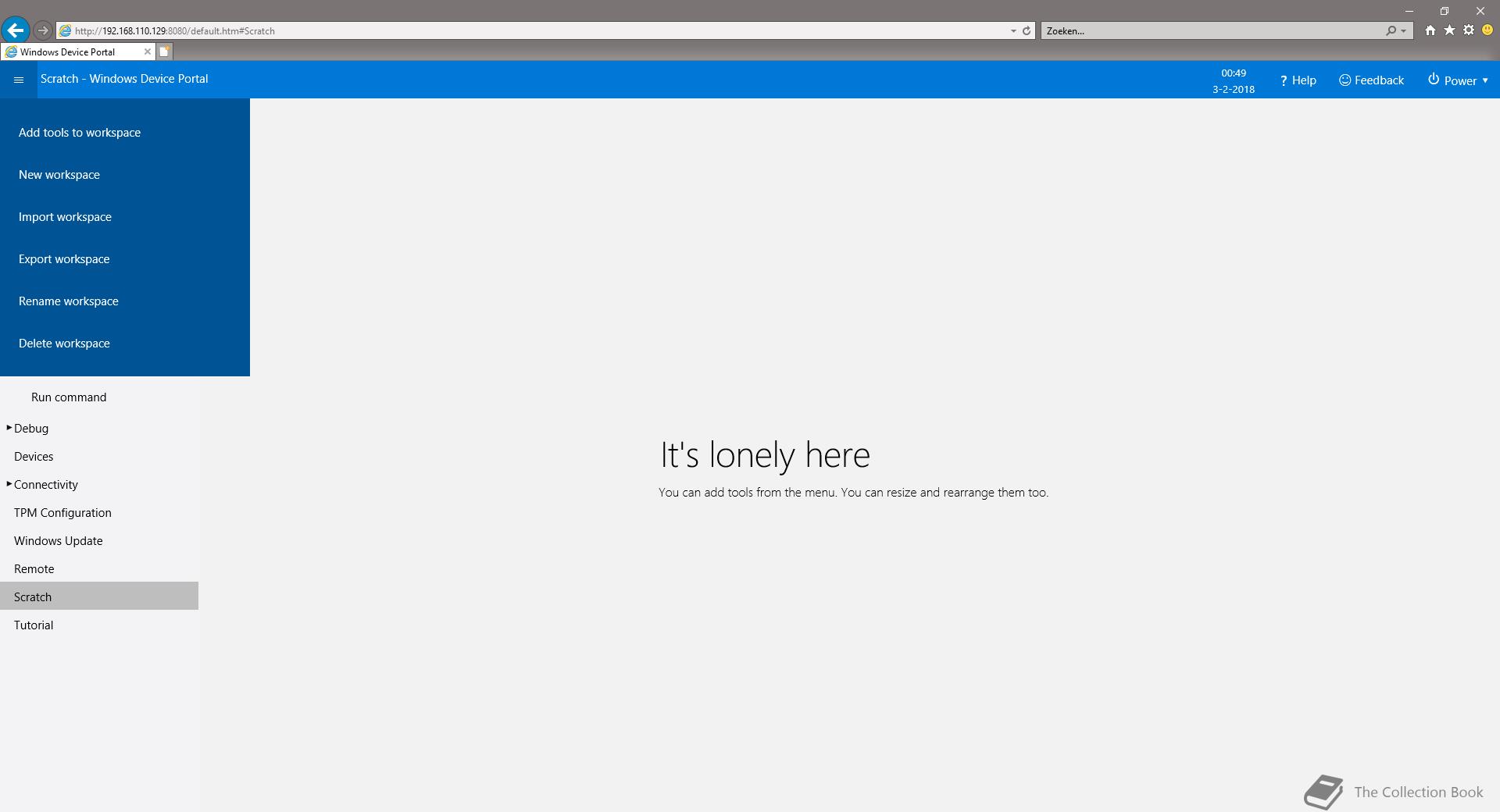
Task: Refresh the page with reload icon
Action: pos(1027,30)
